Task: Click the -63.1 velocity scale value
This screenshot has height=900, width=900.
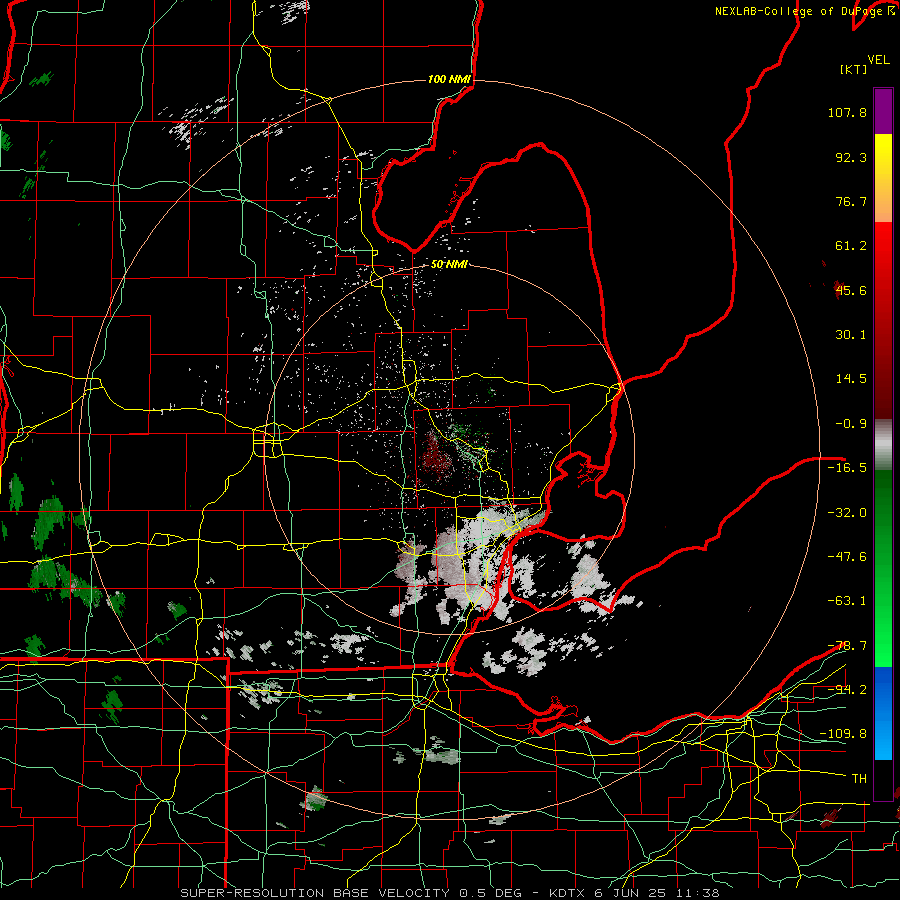Action: 847,601
